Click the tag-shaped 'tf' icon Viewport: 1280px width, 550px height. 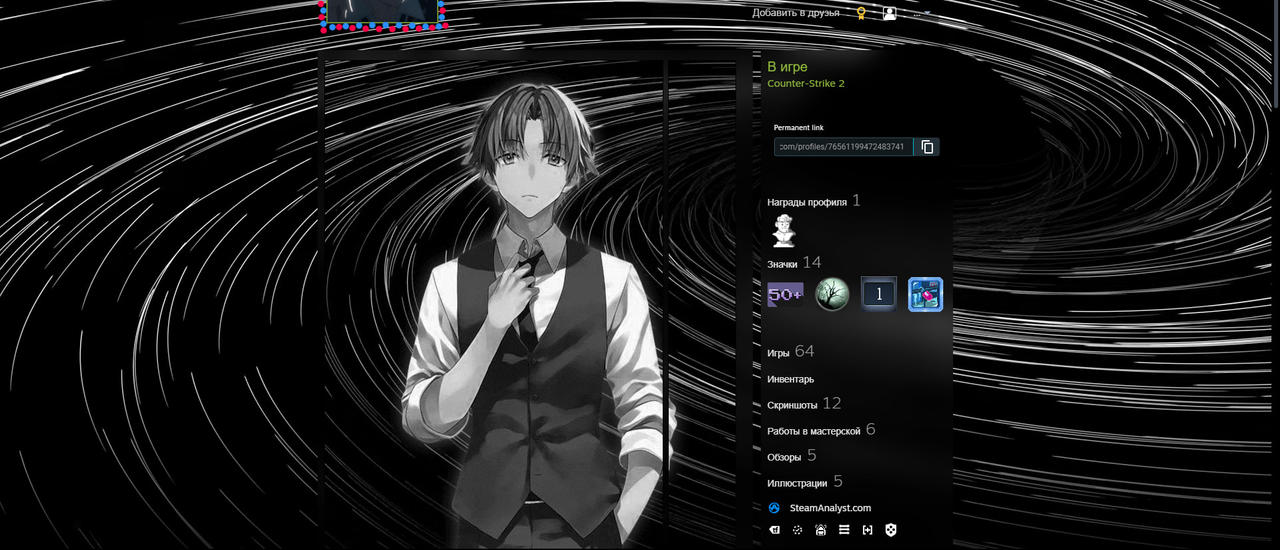[x=774, y=530]
